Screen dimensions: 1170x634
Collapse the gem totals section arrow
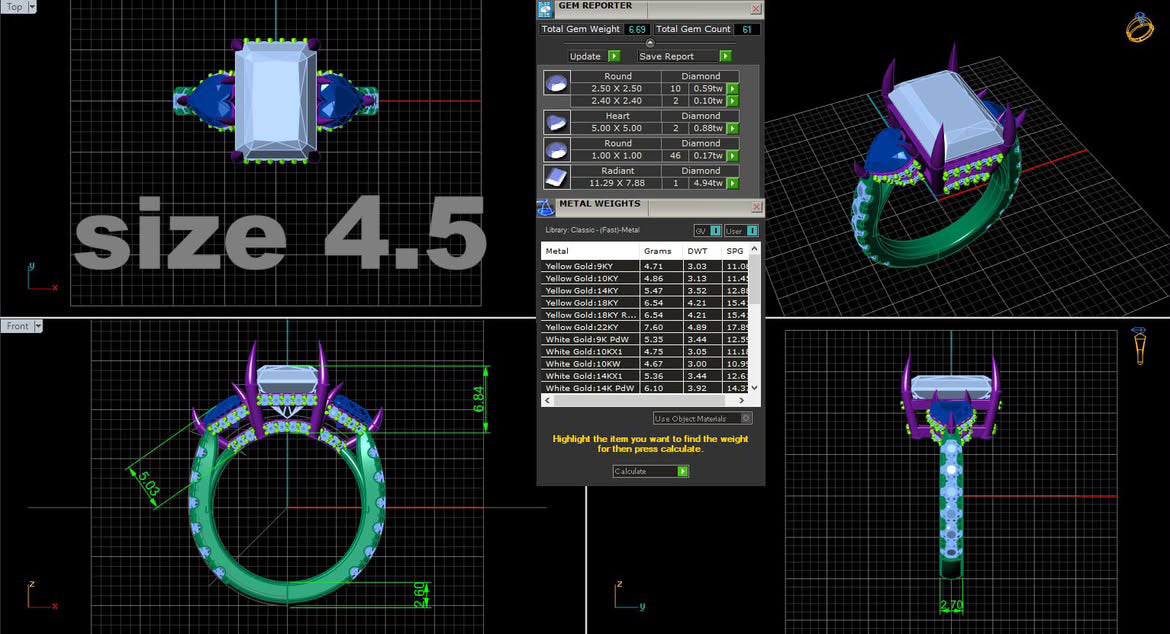[x=650, y=43]
